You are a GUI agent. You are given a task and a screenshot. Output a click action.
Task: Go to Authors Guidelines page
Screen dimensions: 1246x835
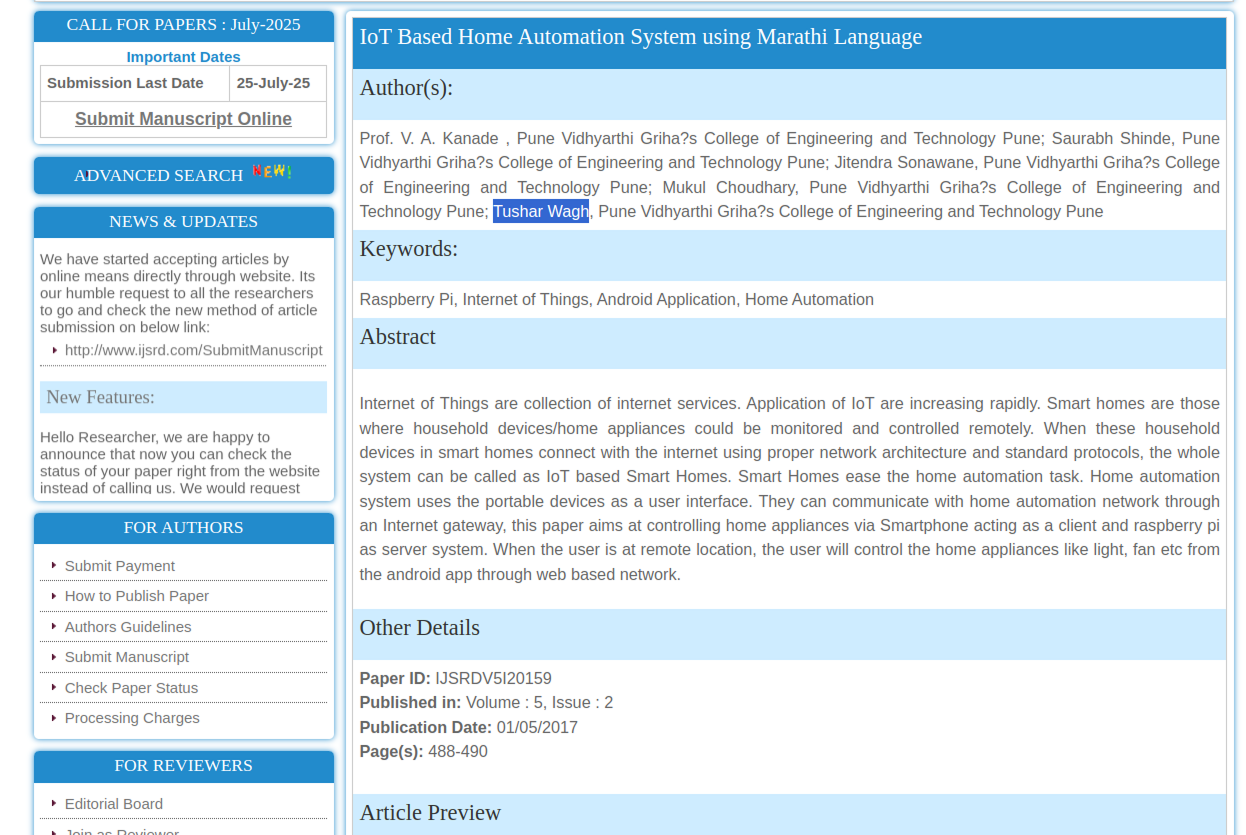[128, 627]
